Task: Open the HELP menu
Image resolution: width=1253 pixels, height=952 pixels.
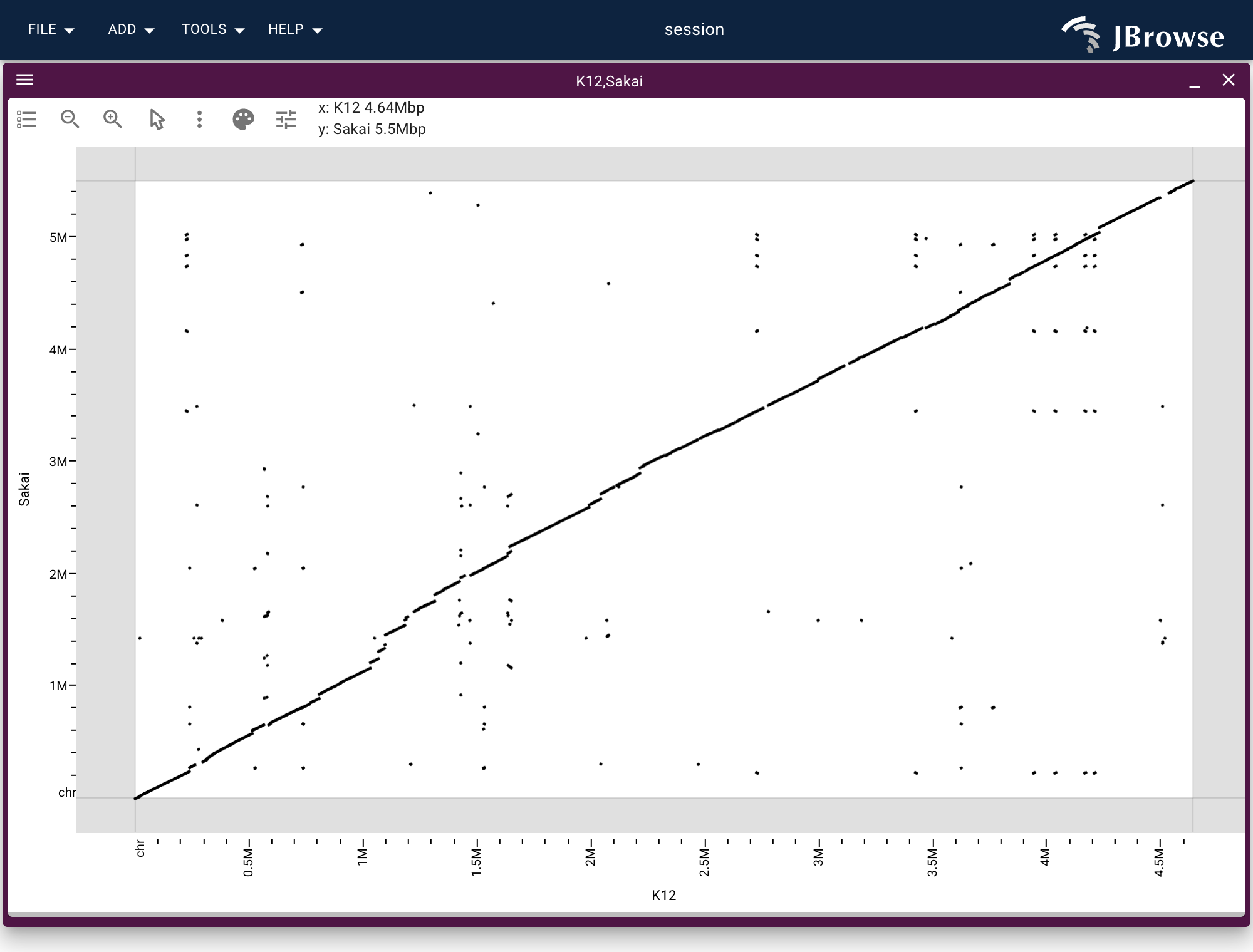Action: [295, 29]
